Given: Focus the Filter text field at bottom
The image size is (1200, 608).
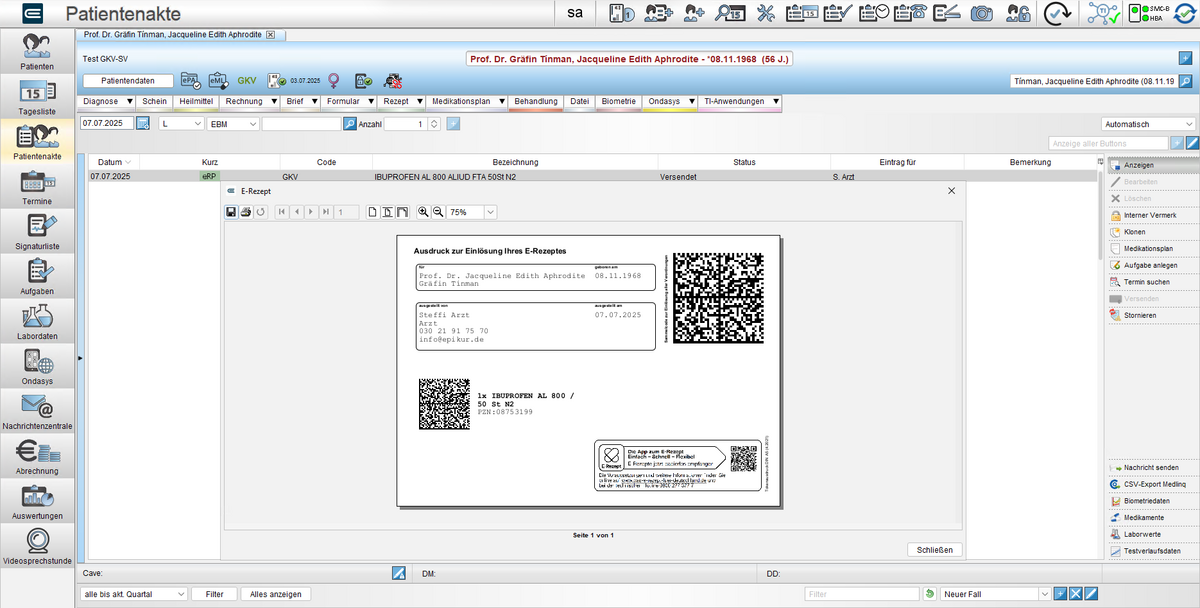Looking at the screenshot, I should [862, 594].
